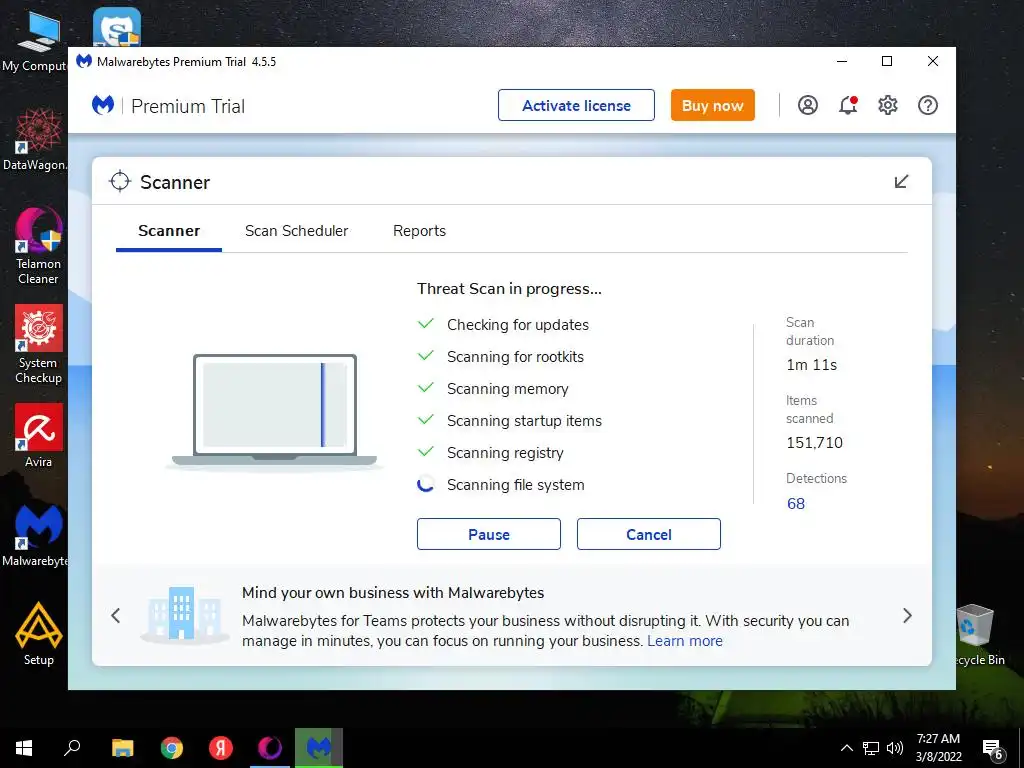The height and width of the screenshot is (768, 1024).
Task: Switch to the Scan Scheduler tab
Action: click(x=296, y=231)
